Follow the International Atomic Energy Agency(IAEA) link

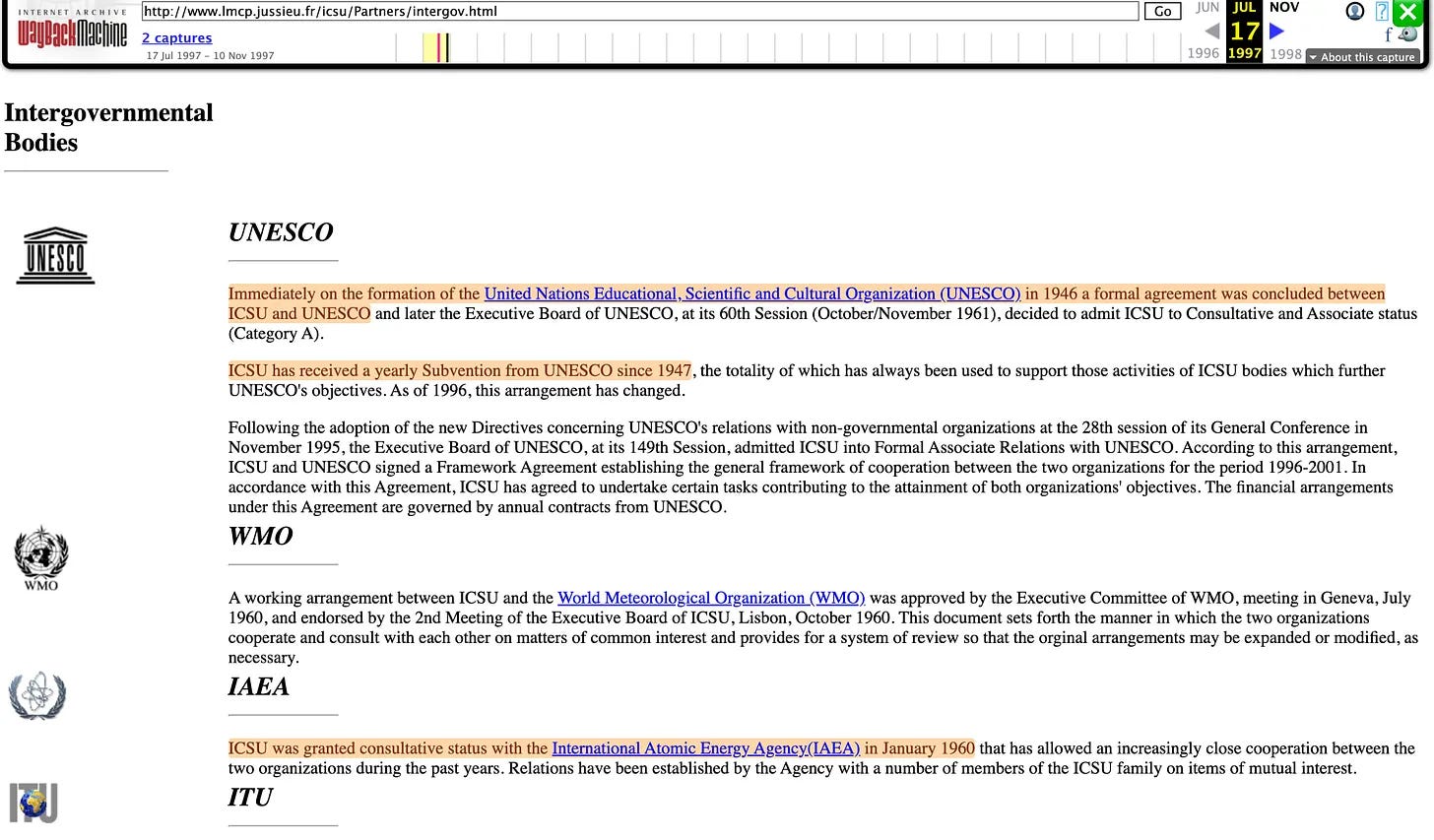[x=706, y=748]
